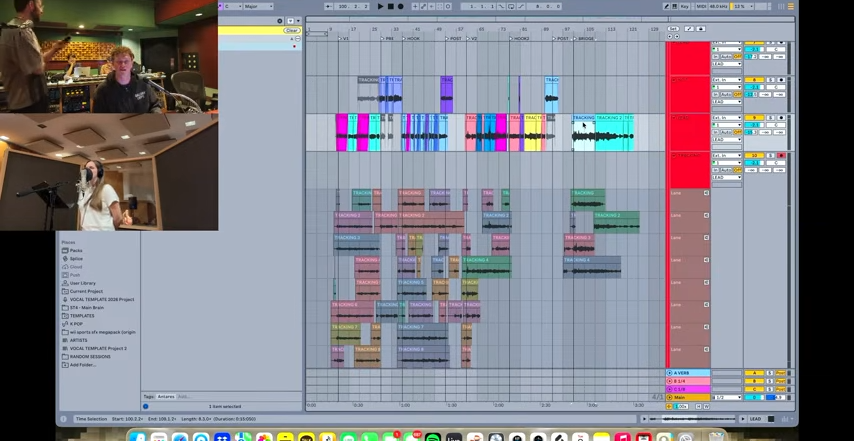Enable MIDI map mode

pos(701,7)
